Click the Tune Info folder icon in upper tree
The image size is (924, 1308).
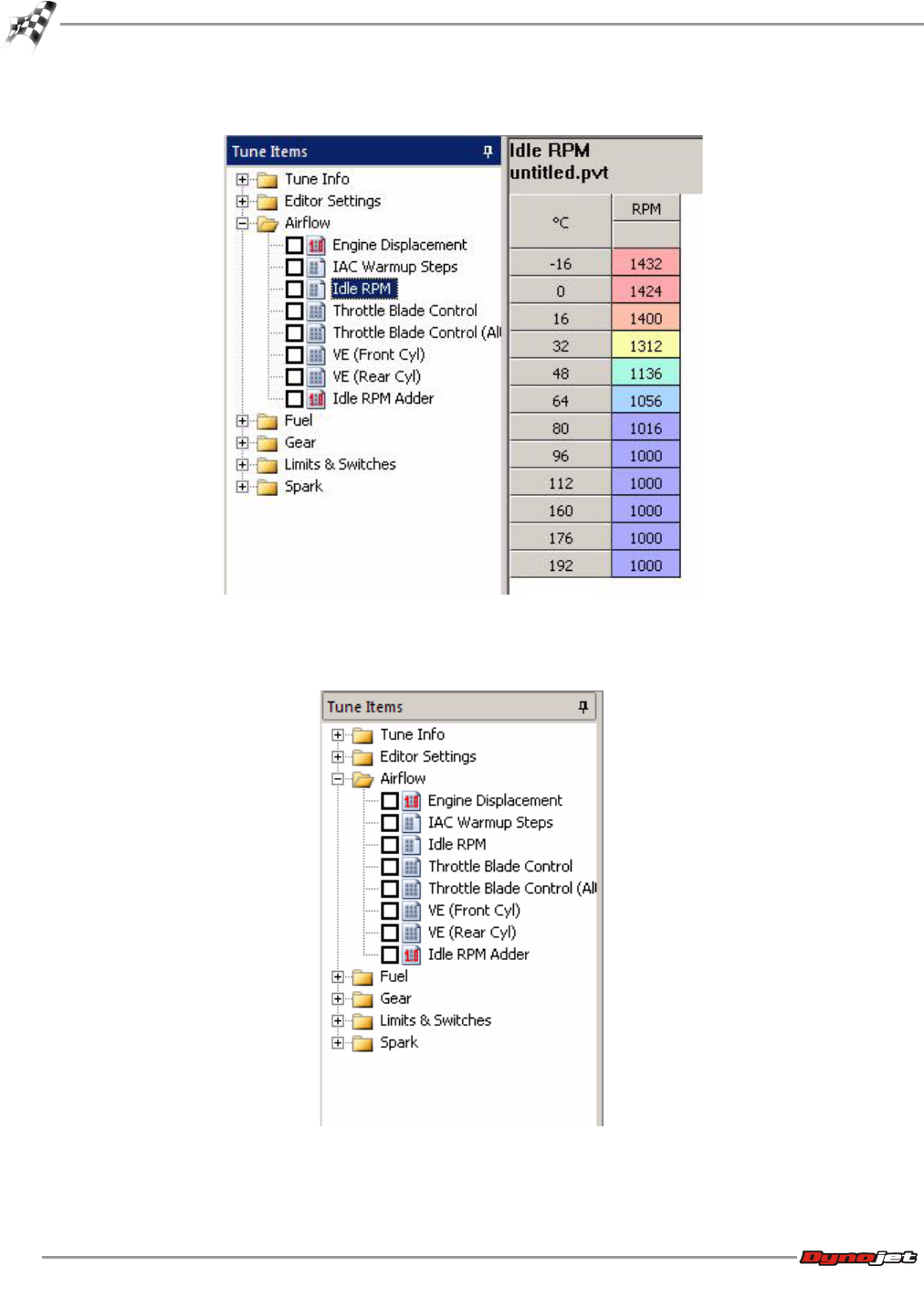click(x=268, y=180)
